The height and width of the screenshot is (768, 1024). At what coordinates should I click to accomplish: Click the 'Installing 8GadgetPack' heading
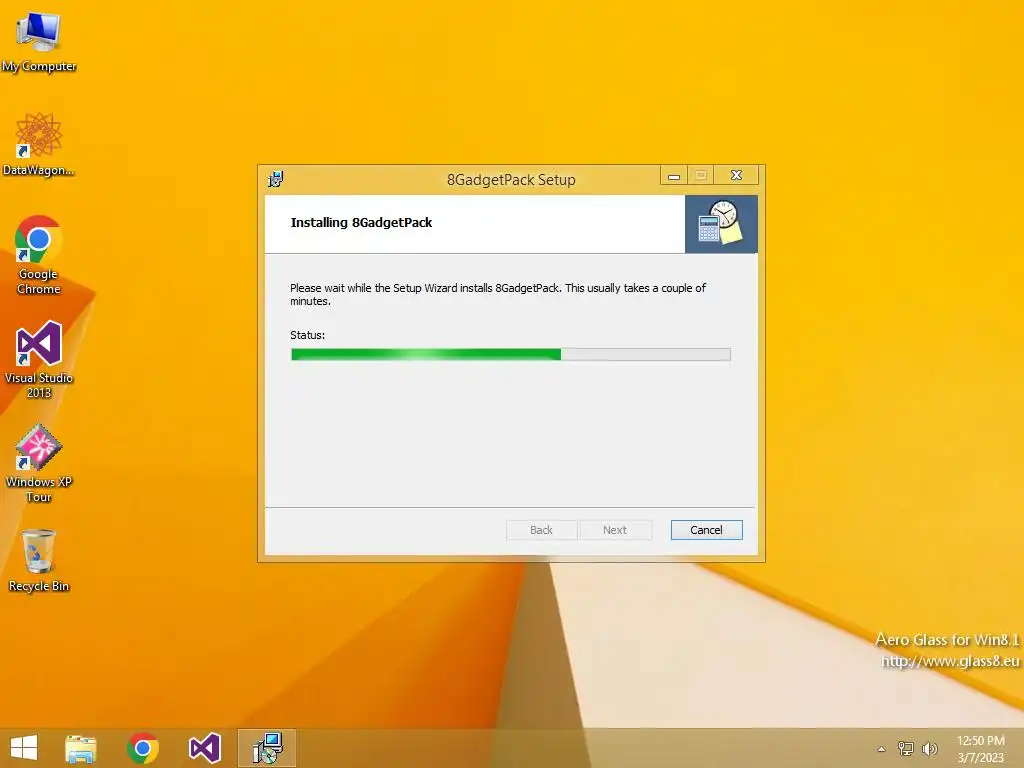[x=361, y=223]
